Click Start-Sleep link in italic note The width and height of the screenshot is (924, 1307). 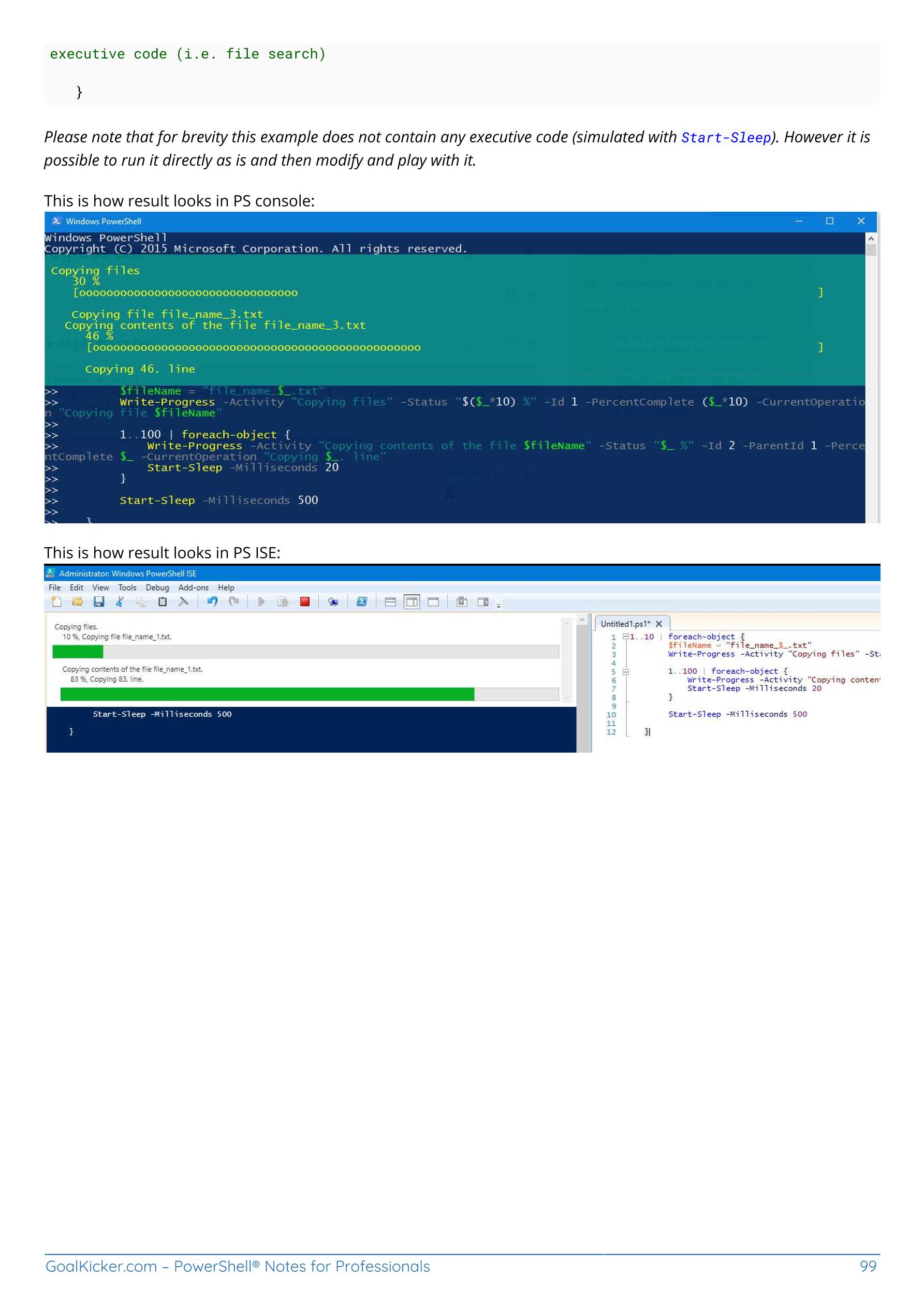pos(726,138)
